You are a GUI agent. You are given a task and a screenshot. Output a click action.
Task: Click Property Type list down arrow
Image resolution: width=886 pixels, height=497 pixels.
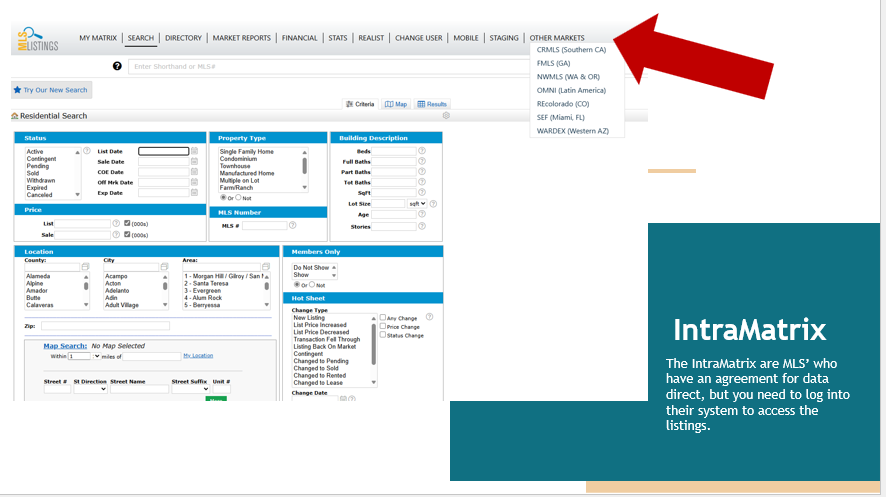point(305,188)
